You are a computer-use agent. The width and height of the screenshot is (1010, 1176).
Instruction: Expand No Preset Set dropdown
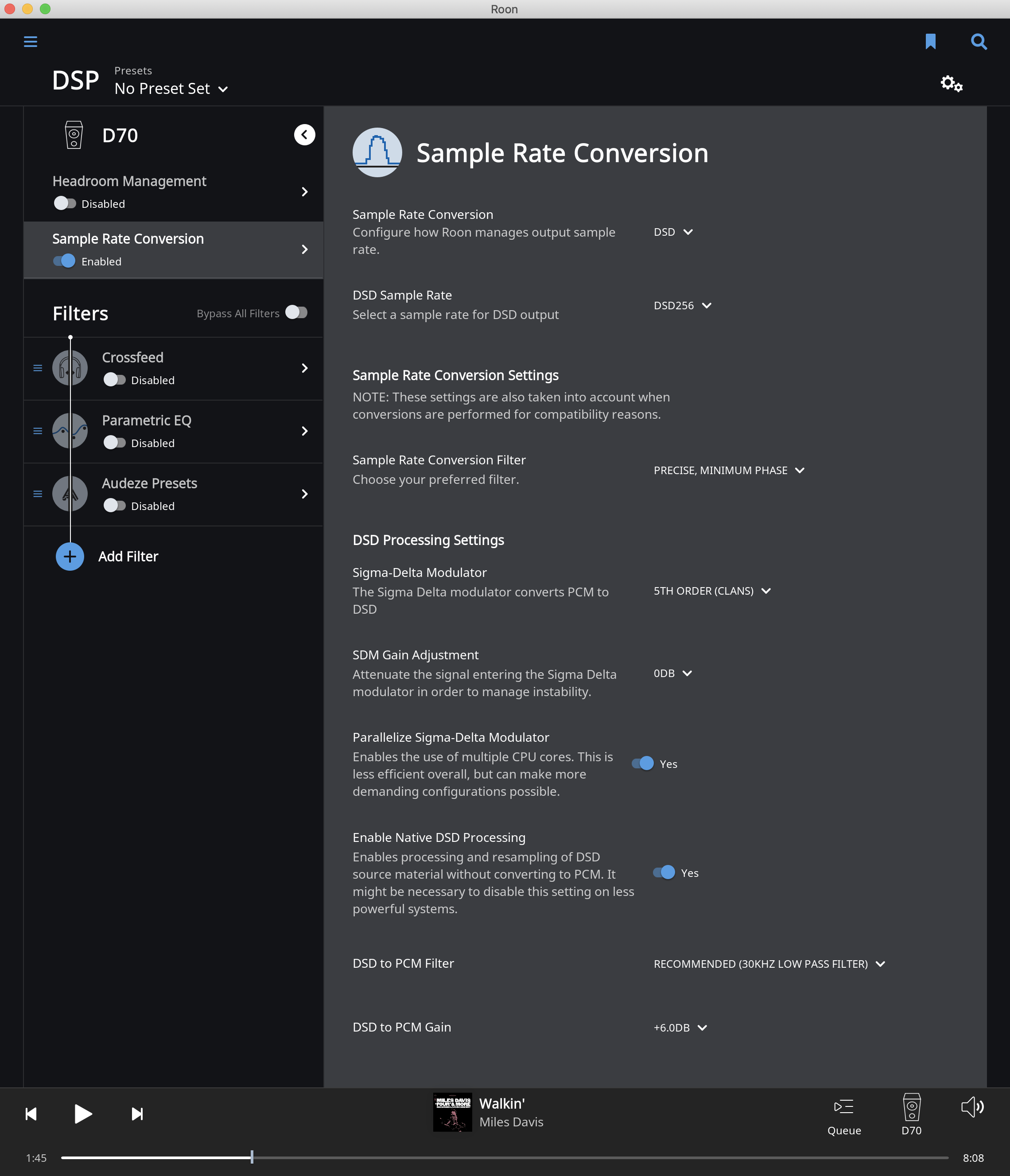171,89
